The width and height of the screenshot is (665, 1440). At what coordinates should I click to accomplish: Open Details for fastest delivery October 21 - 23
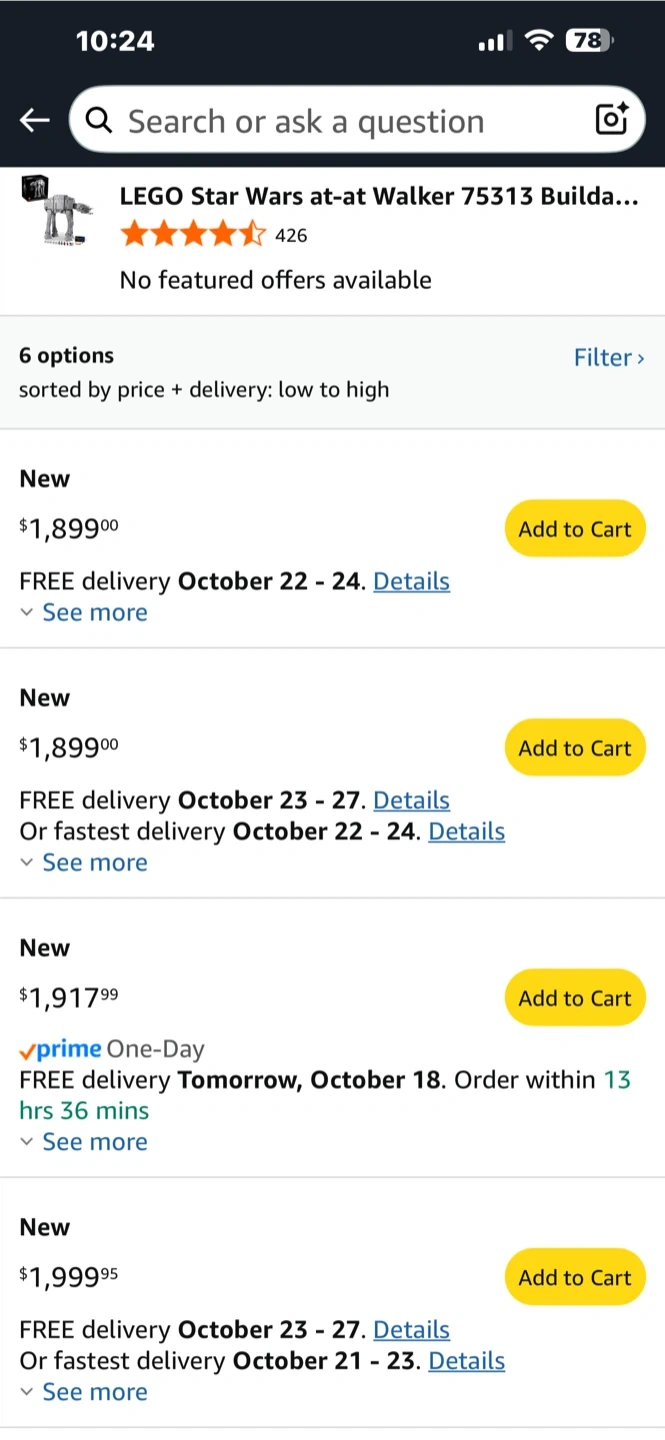tap(466, 1360)
